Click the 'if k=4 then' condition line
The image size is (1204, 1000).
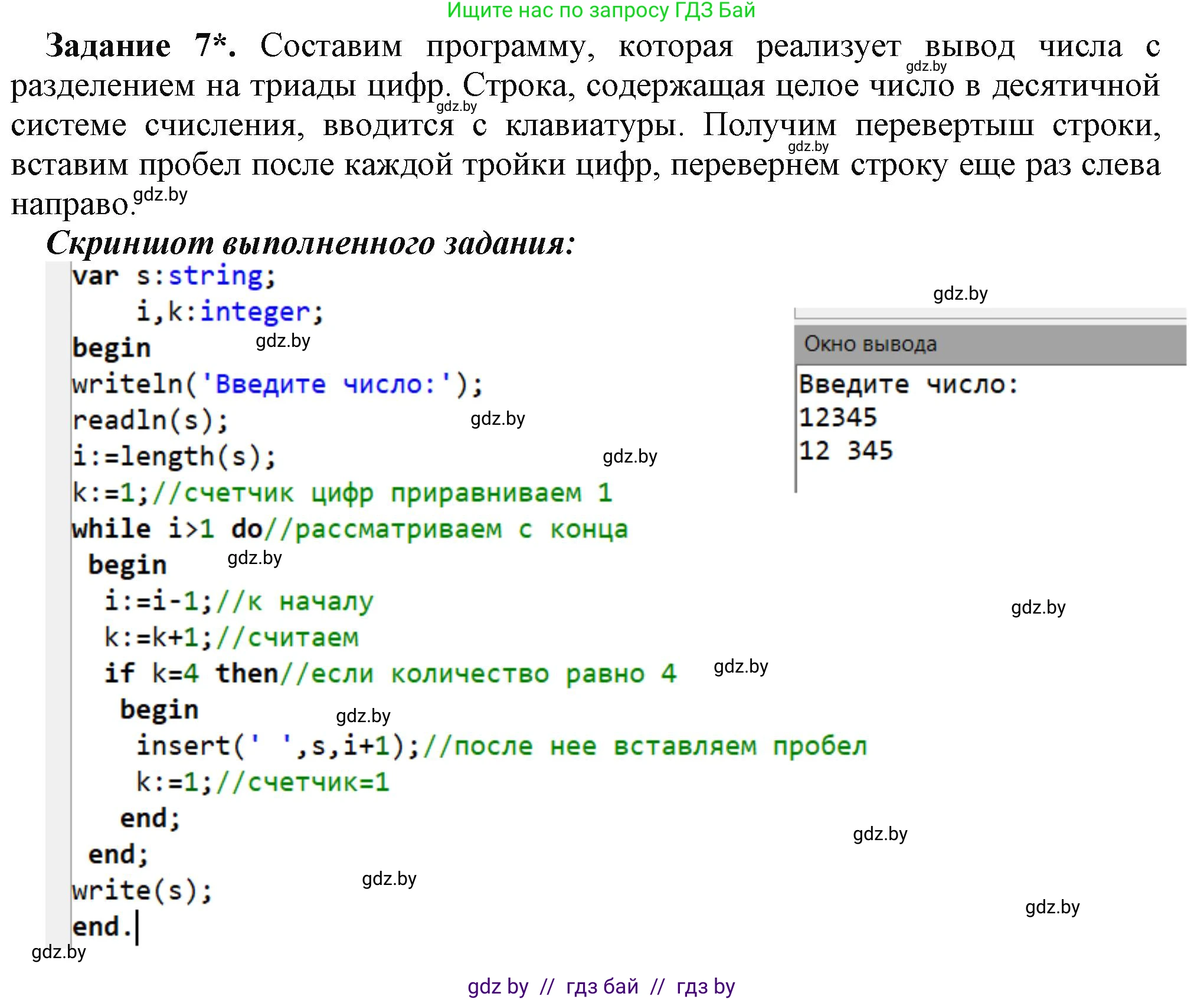pos(190,673)
